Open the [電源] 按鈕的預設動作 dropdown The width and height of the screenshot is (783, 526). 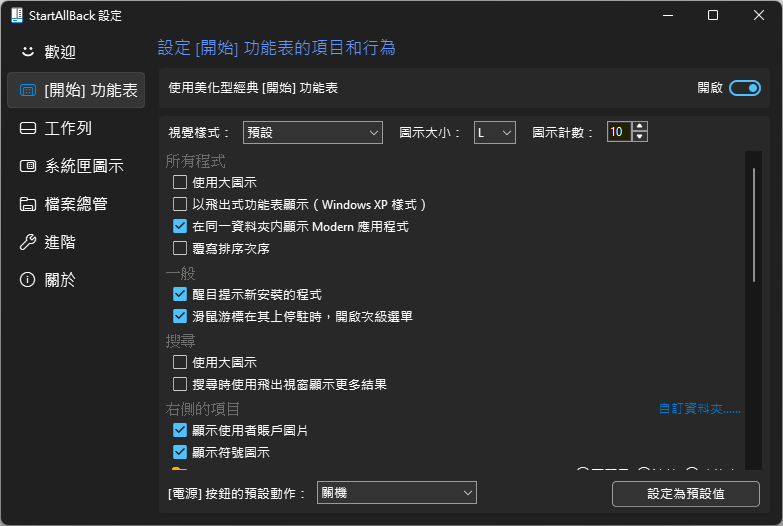tap(395, 493)
